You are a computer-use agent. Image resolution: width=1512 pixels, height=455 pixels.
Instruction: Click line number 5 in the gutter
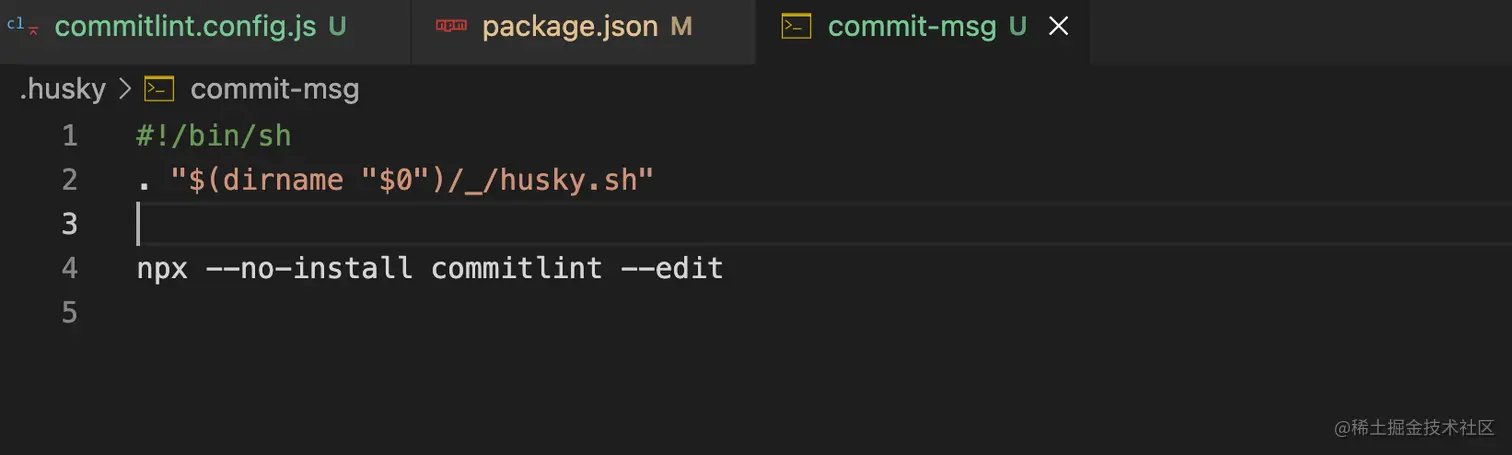[x=69, y=313]
